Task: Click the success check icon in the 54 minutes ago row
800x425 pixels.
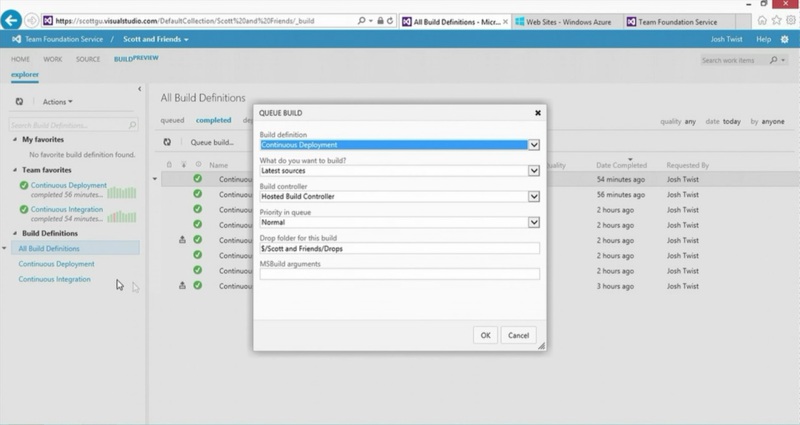Action: [197, 179]
